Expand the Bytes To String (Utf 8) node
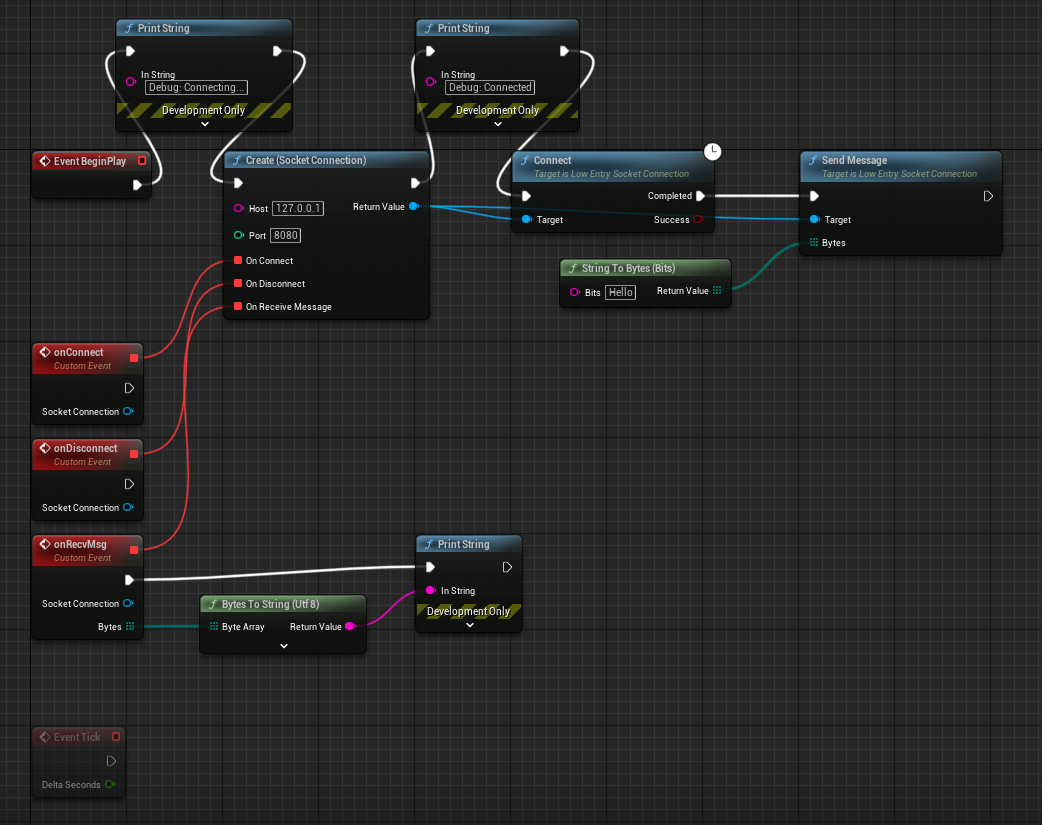The height and width of the screenshot is (825, 1042). tap(283, 646)
